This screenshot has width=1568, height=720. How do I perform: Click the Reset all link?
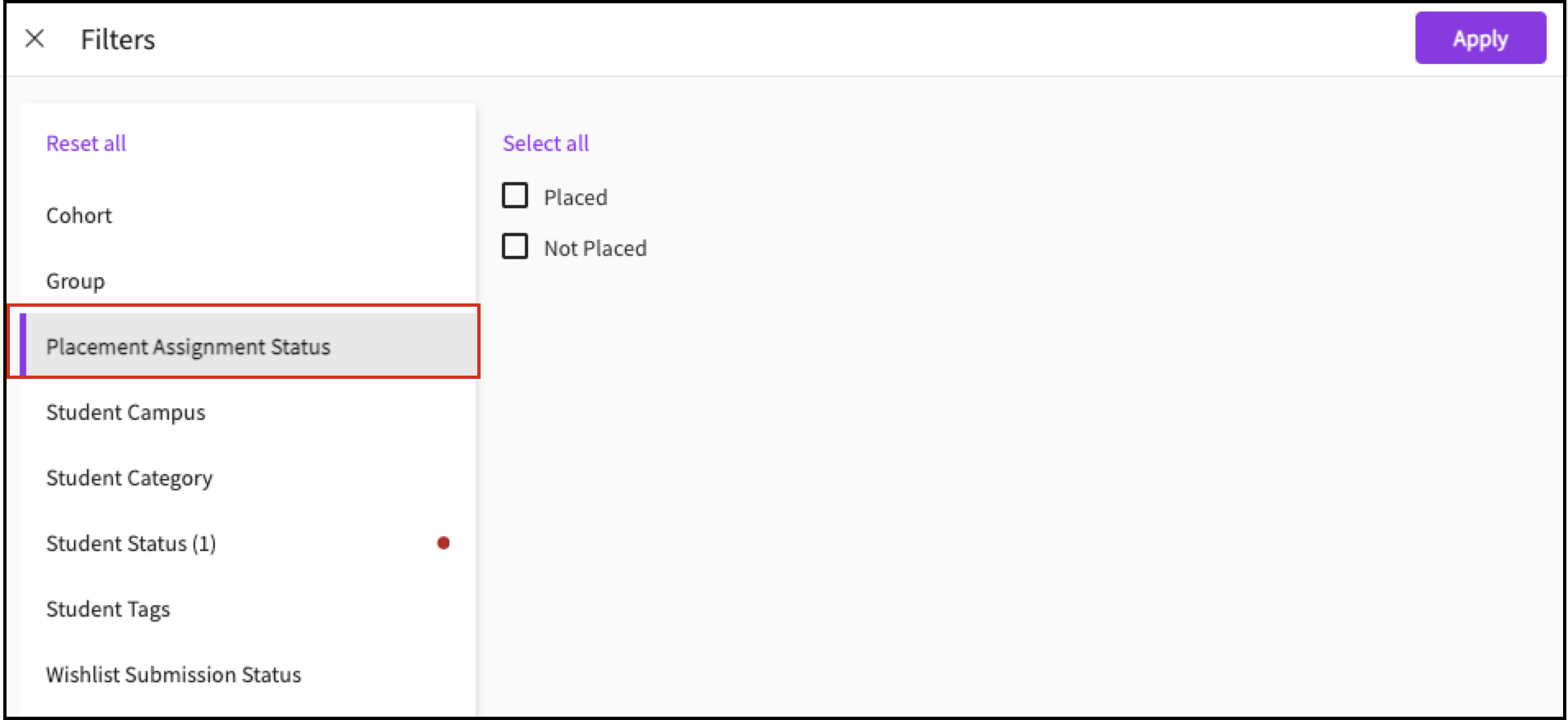86,144
